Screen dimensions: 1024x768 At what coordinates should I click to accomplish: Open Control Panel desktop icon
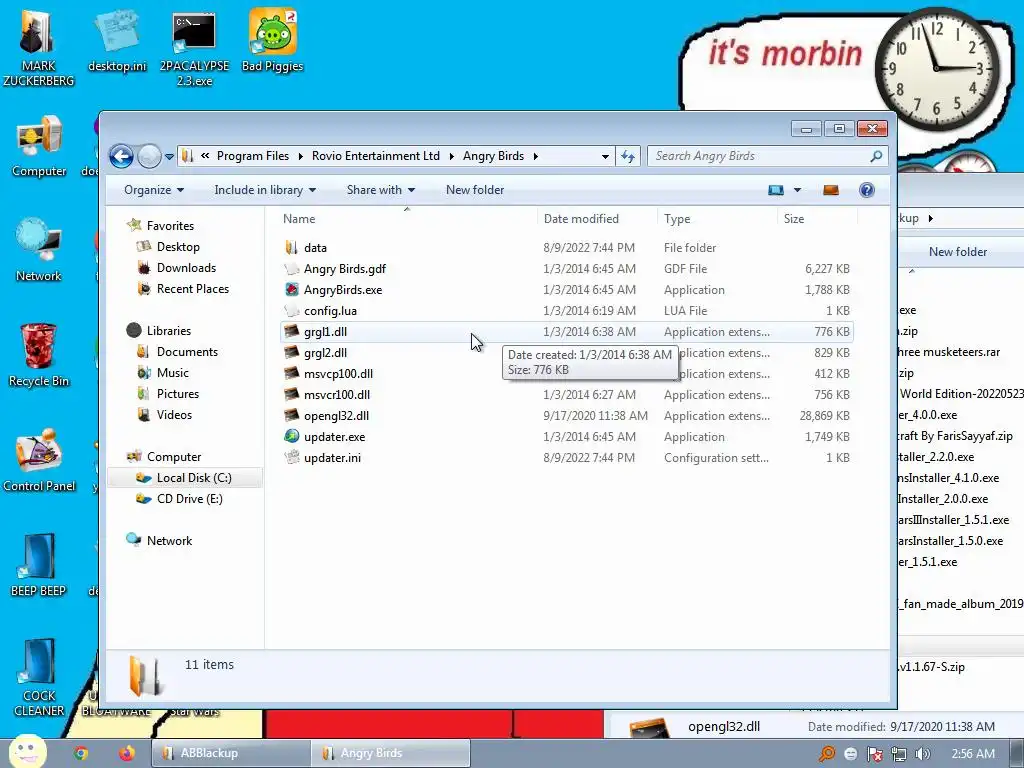[39, 460]
